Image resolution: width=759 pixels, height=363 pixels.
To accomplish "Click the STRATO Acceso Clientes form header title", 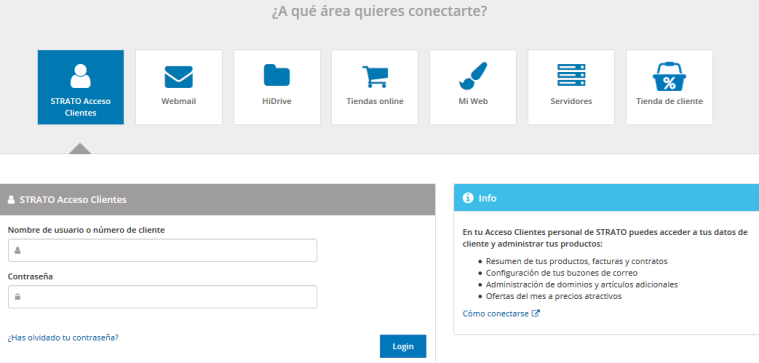I will (73, 199).
